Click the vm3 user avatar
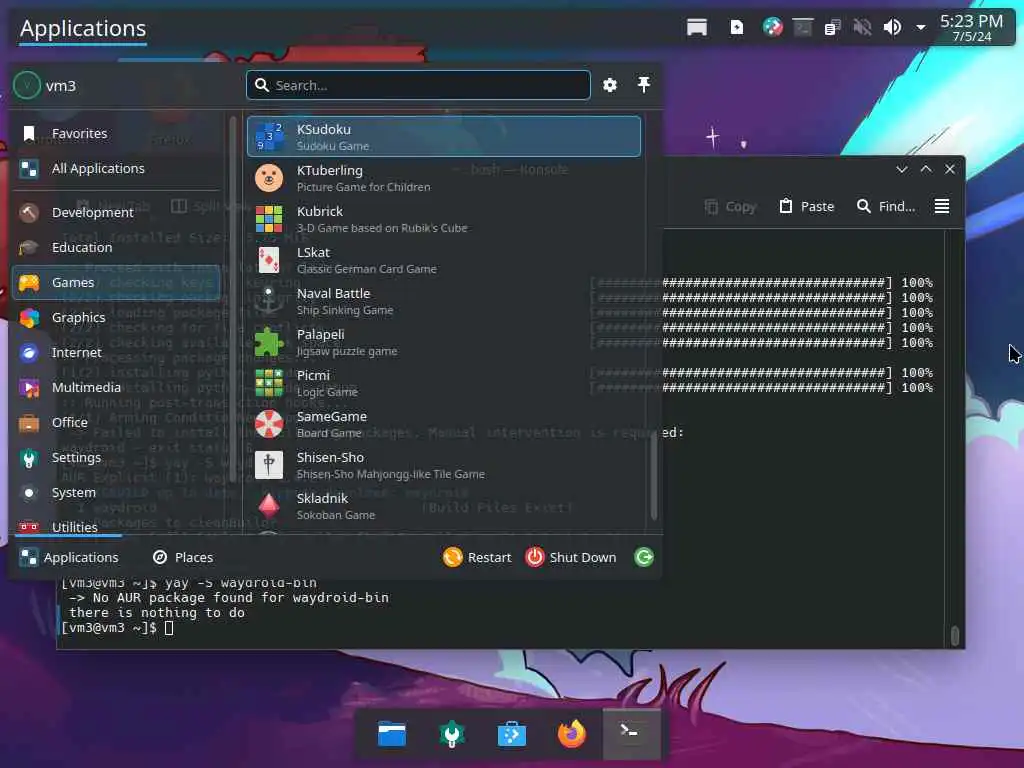1024x768 pixels. [x=27, y=86]
